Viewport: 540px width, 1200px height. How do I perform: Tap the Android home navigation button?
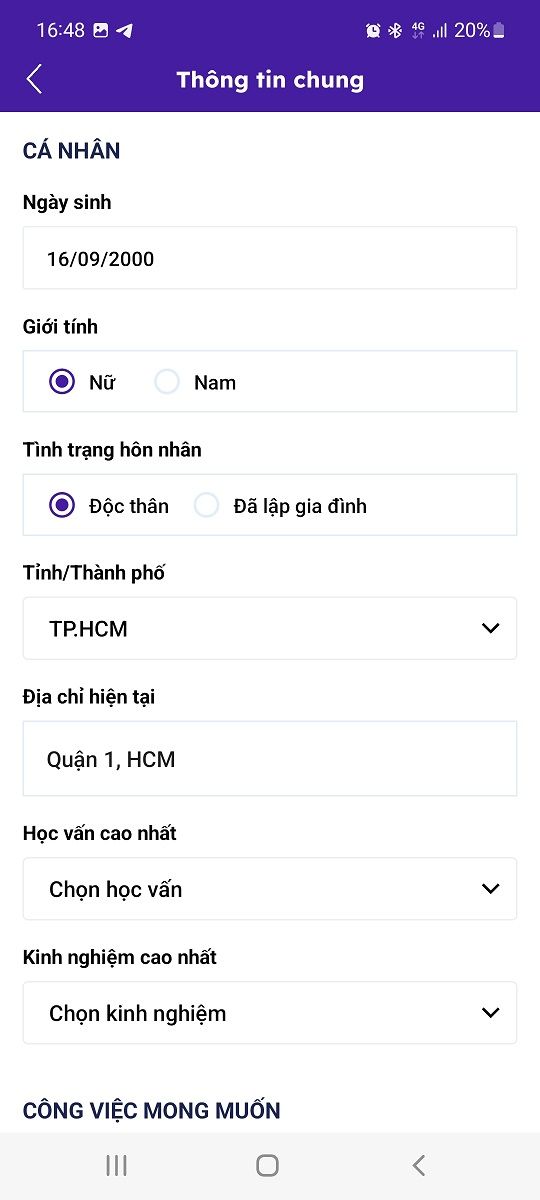tap(267, 1165)
